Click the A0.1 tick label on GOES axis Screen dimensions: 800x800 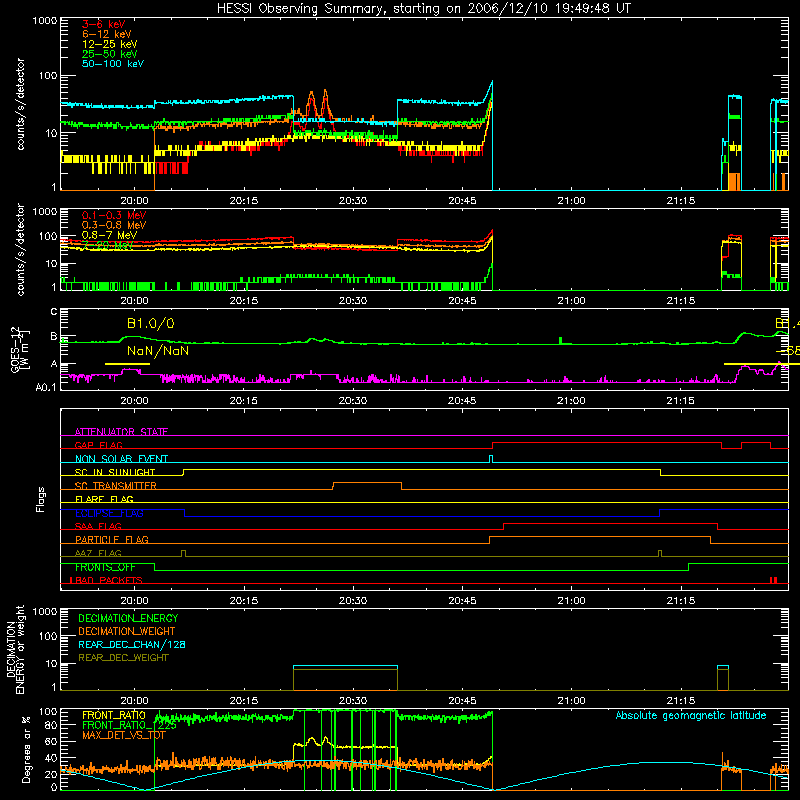(46, 388)
